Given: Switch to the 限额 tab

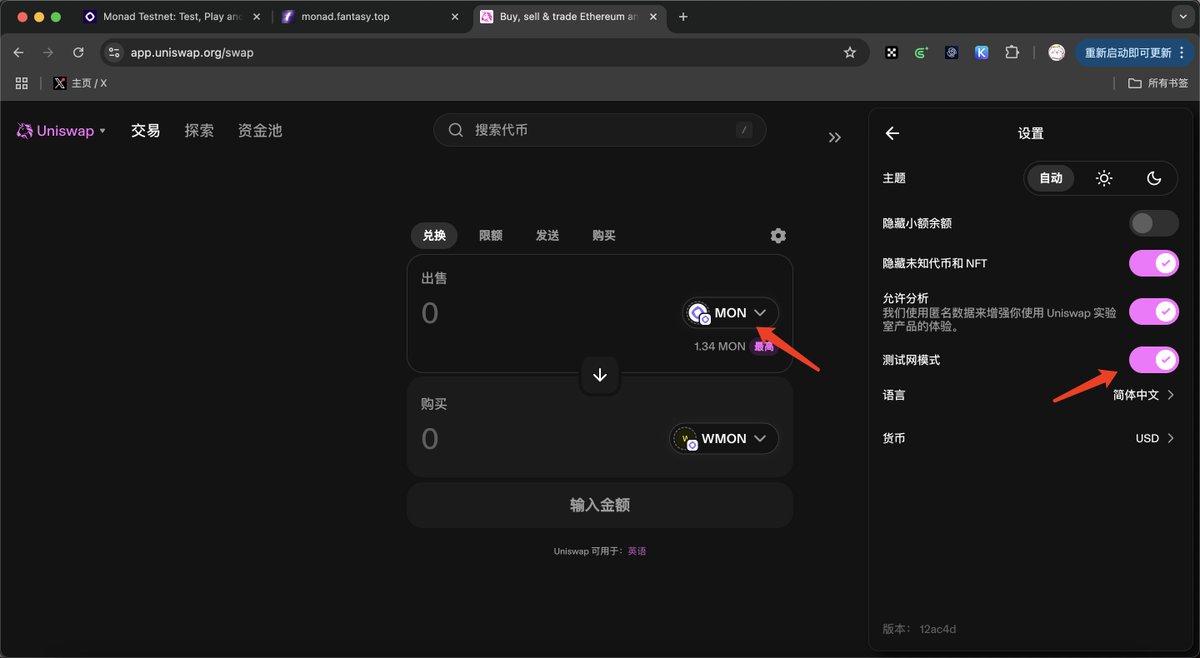Looking at the screenshot, I should coord(490,235).
